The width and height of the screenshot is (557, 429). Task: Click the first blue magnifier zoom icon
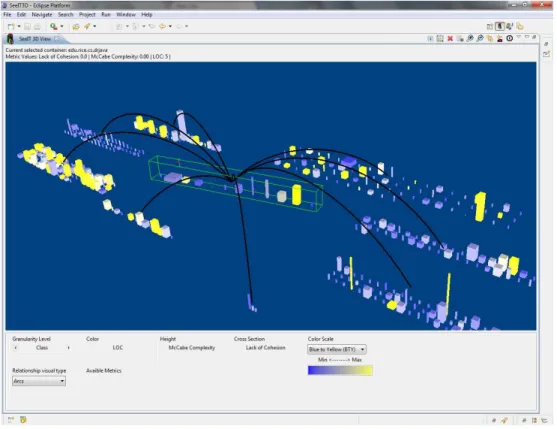pos(470,38)
